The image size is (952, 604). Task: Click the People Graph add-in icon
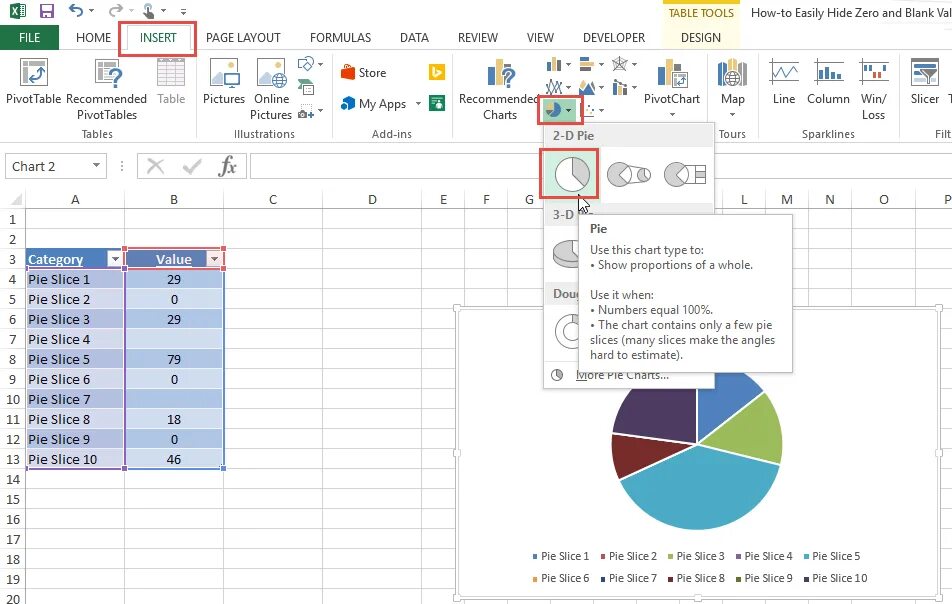tap(437, 103)
